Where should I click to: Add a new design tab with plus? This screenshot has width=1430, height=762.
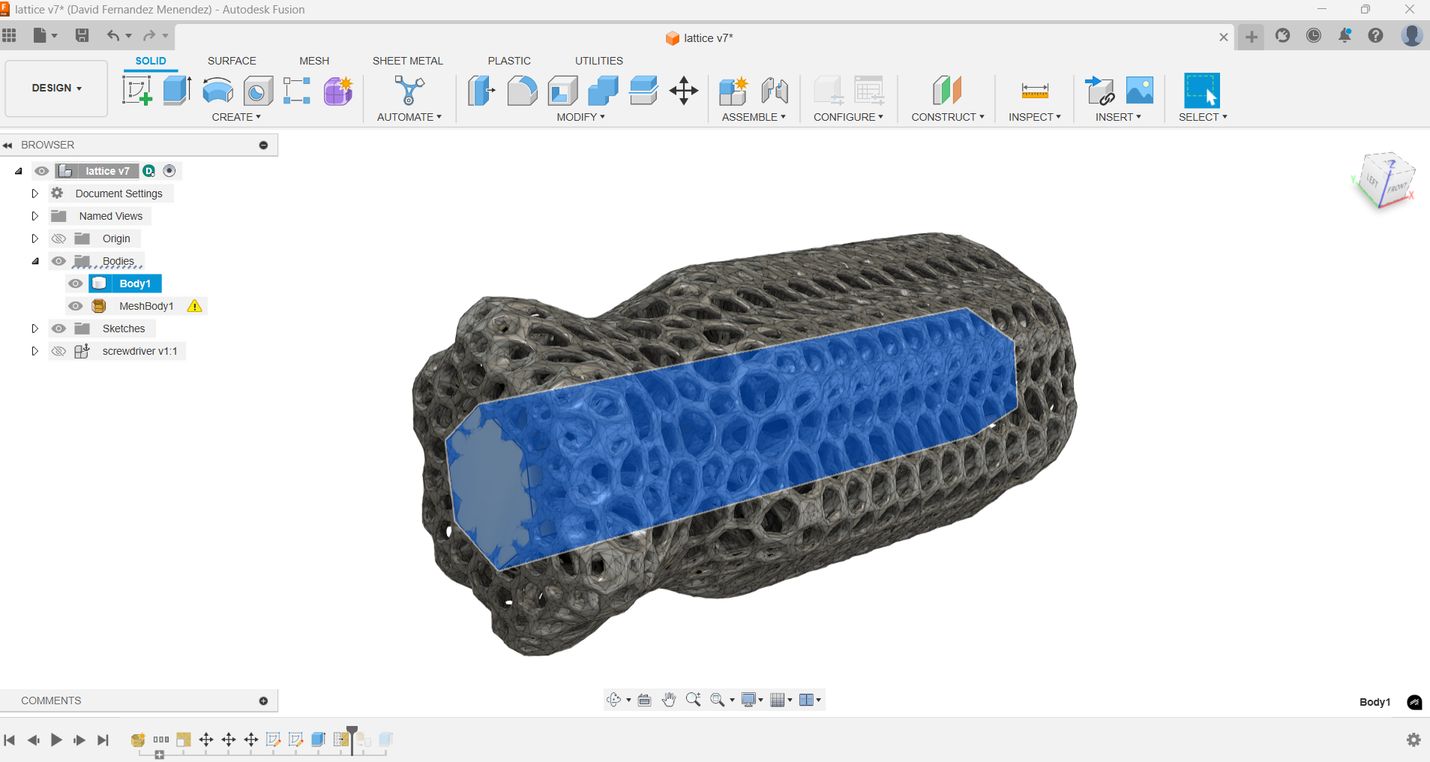point(1251,37)
